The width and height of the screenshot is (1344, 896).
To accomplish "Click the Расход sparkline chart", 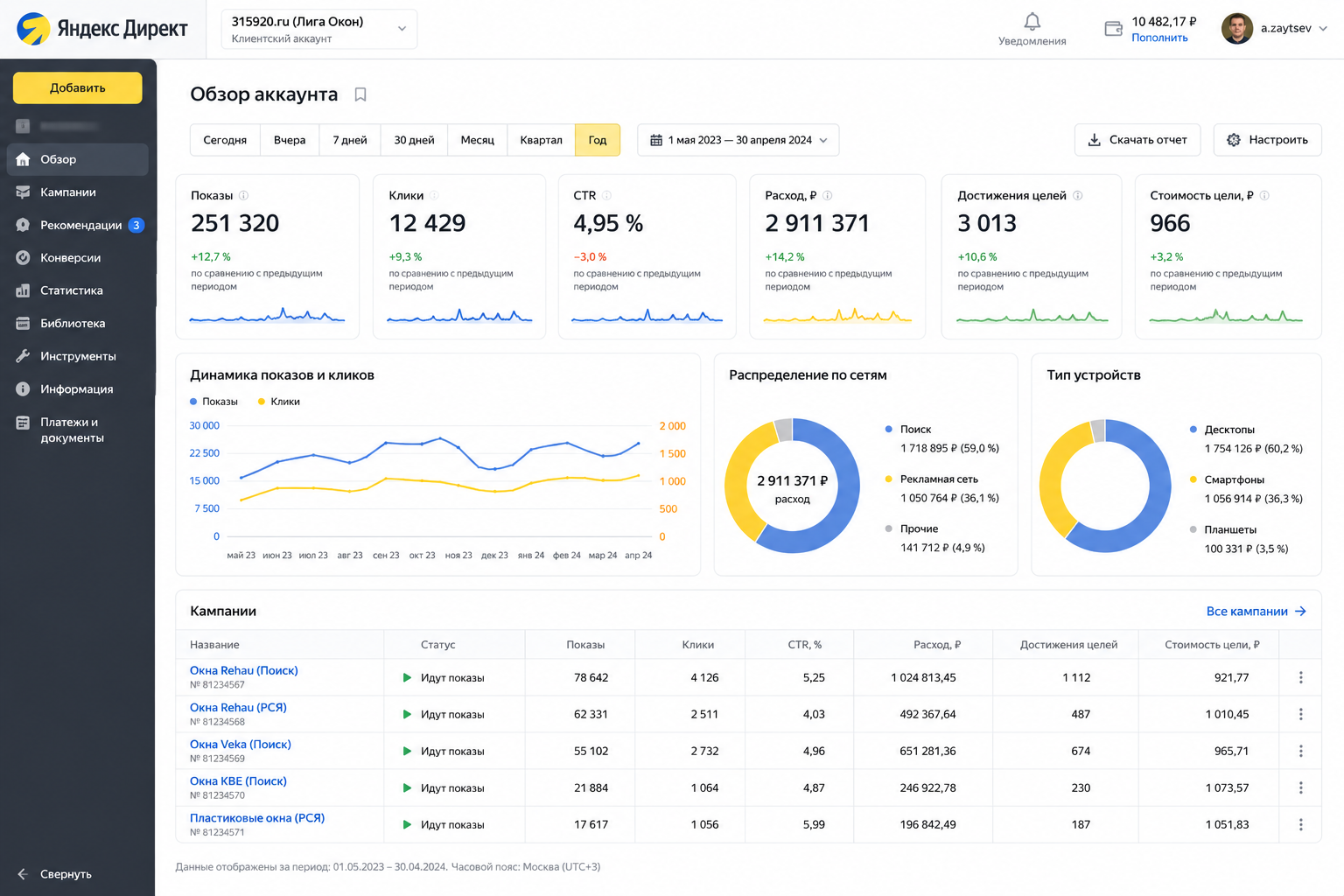I will (x=837, y=315).
